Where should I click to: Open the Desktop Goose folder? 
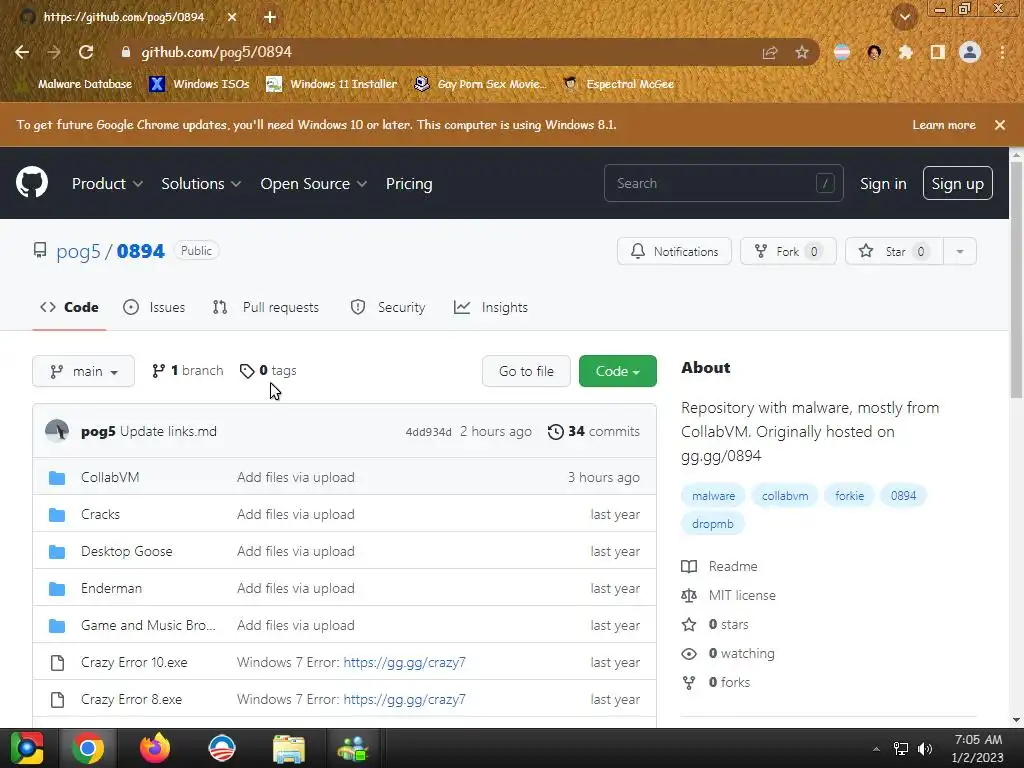pyautogui.click(x=127, y=551)
